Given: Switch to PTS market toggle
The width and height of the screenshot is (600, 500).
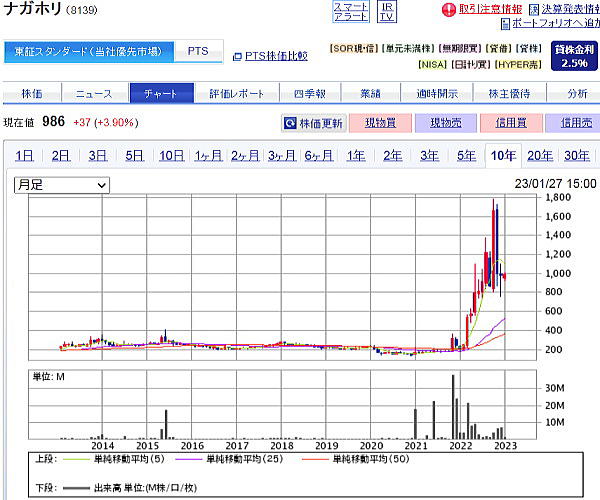Looking at the screenshot, I should tap(198, 51).
